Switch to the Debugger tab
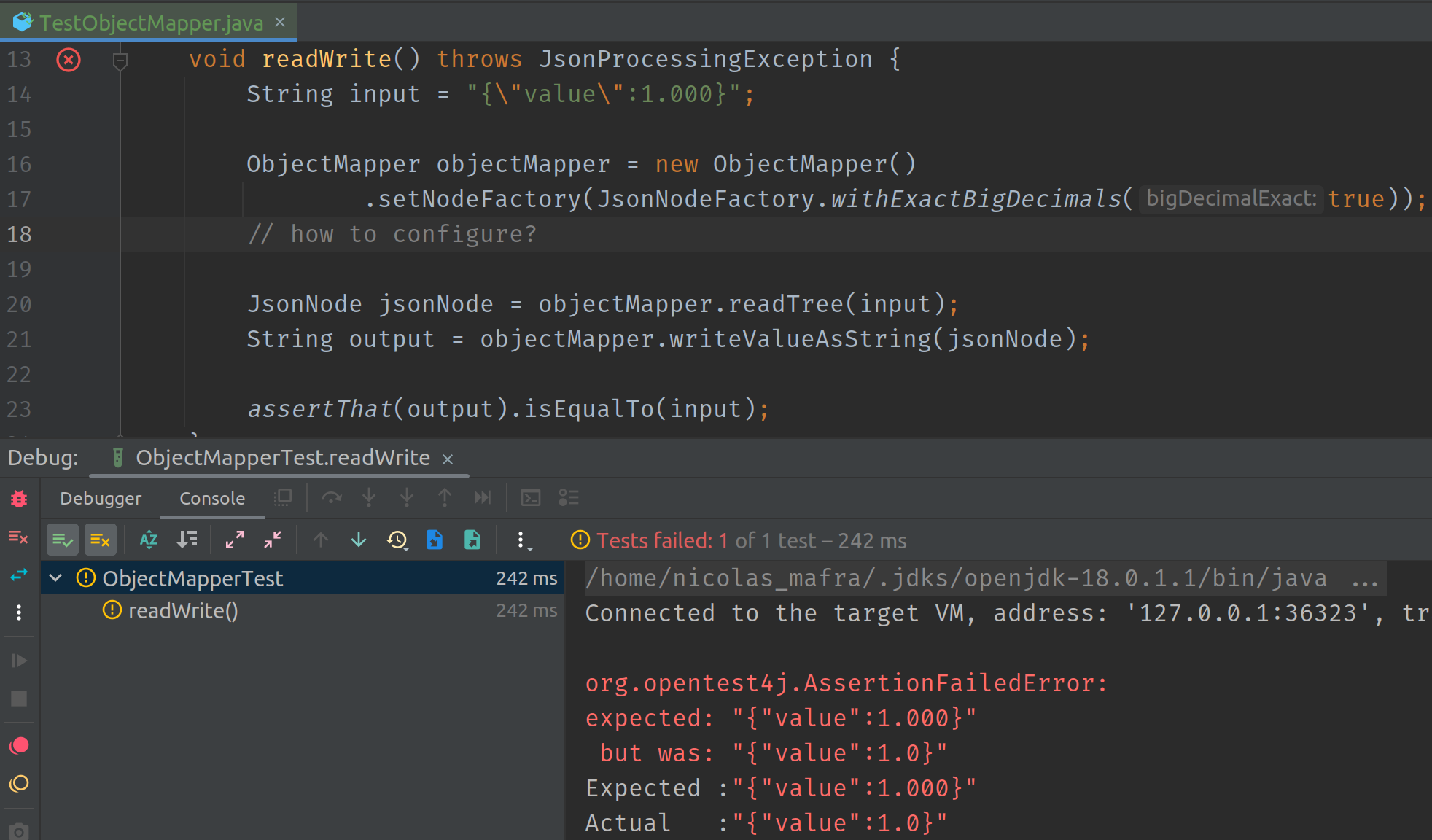The width and height of the screenshot is (1432, 840). click(101, 498)
